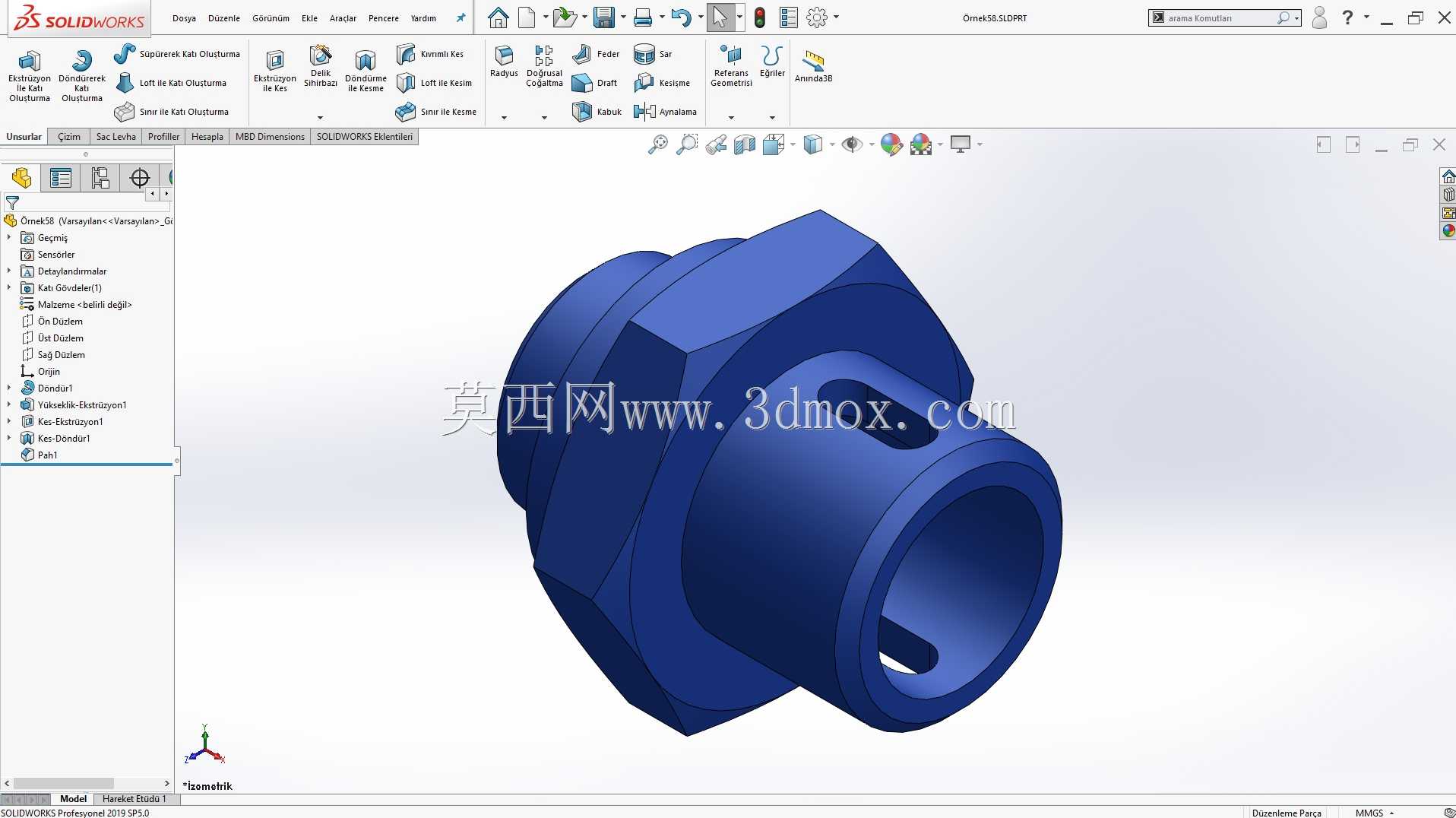Open the Options gear icon
The image size is (1456, 818).
pyautogui.click(x=817, y=17)
